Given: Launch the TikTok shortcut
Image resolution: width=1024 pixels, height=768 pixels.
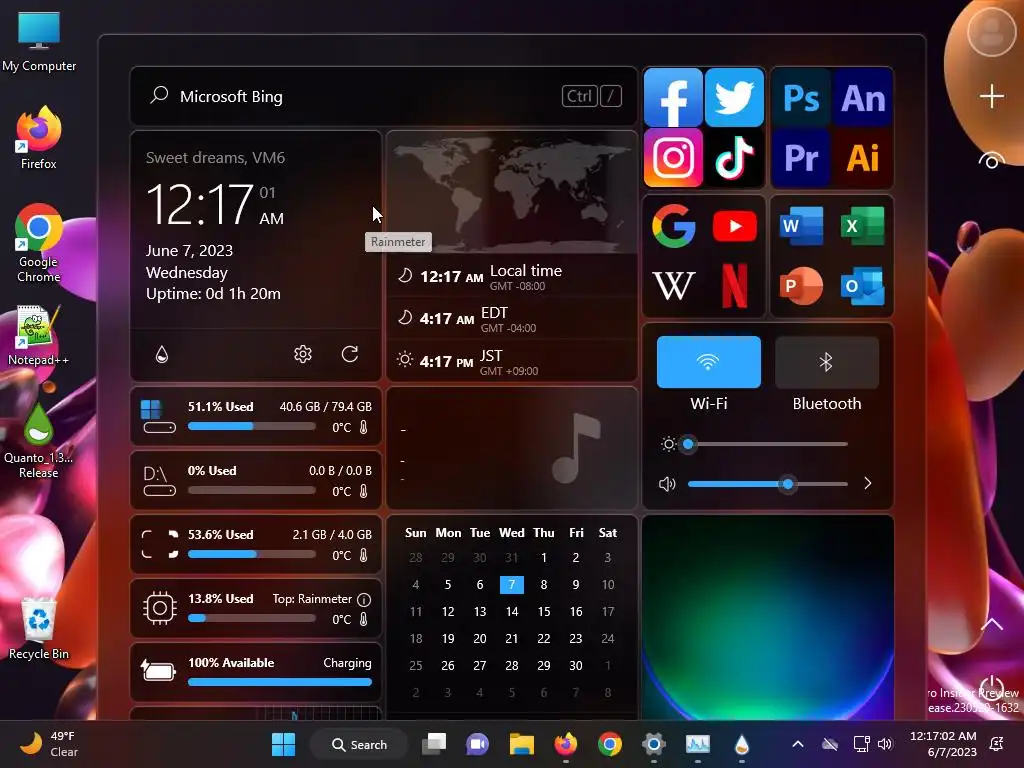Looking at the screenshot, I should point(734,157).
